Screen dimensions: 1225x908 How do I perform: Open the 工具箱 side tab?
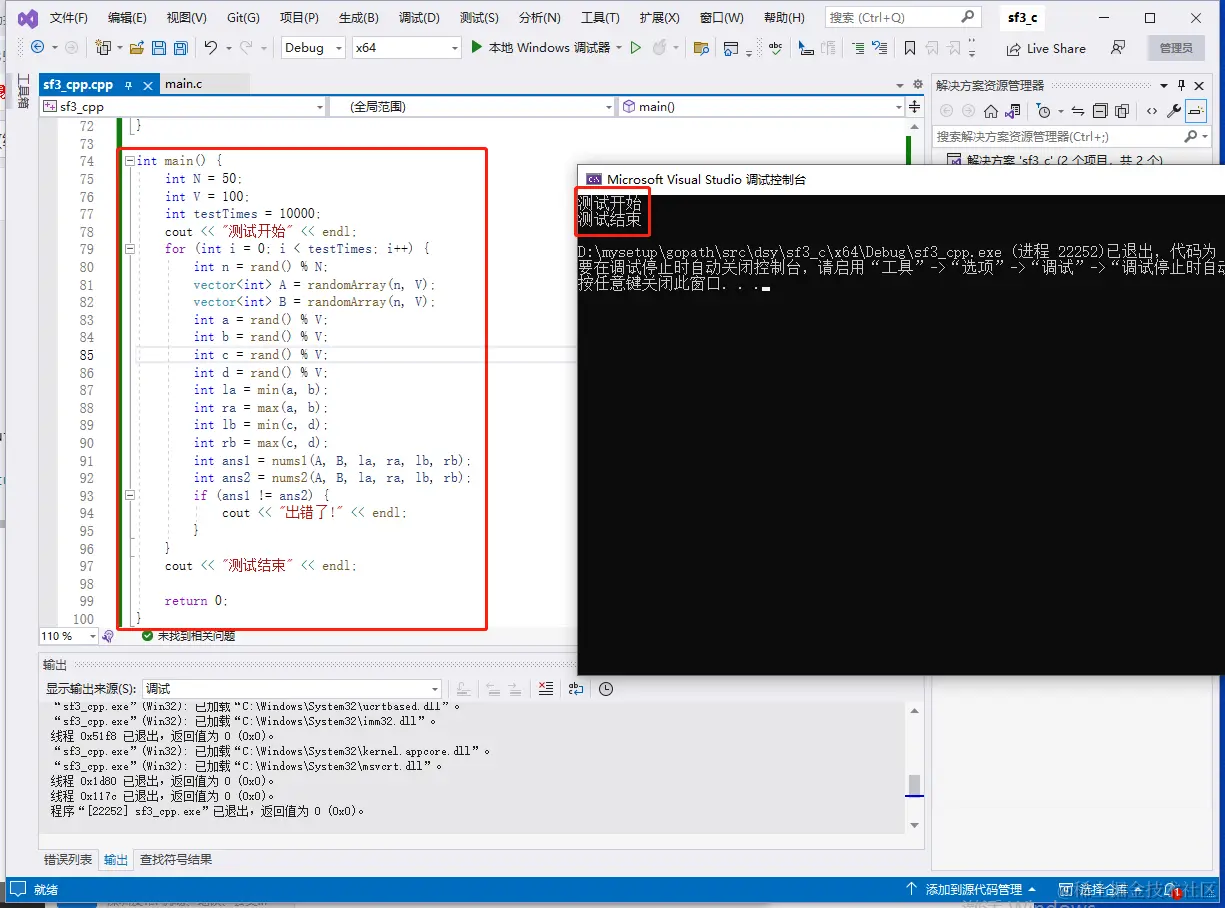(23, 93)
